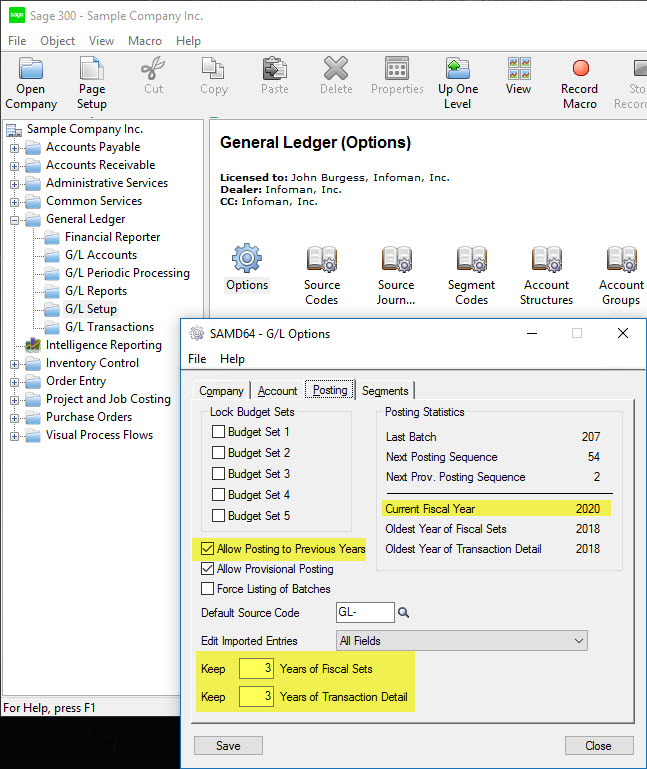Enable Force Listing of Batches
This screenshot has width=647, height=769.
click(x=207, y=589)
